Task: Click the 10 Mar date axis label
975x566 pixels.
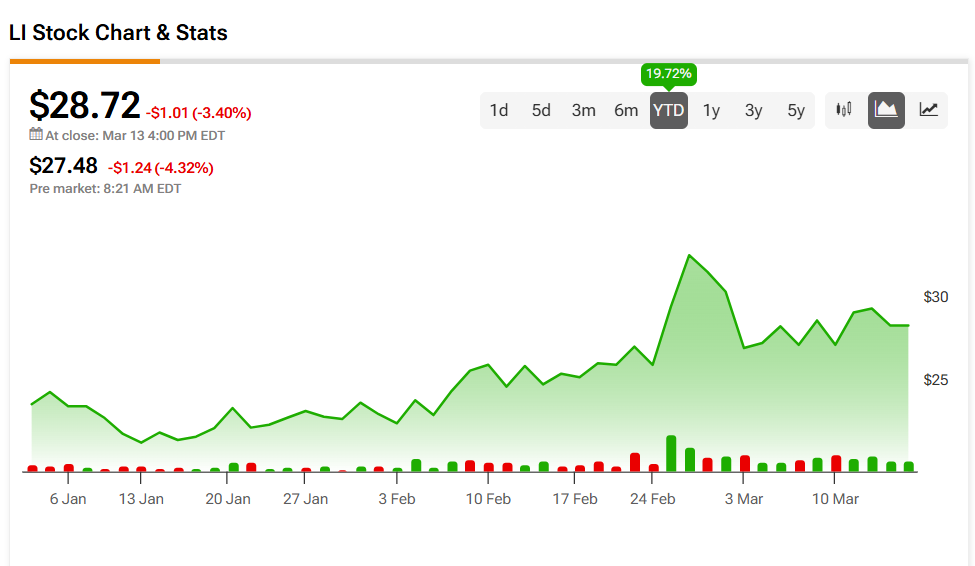Action: coord(835,499)
